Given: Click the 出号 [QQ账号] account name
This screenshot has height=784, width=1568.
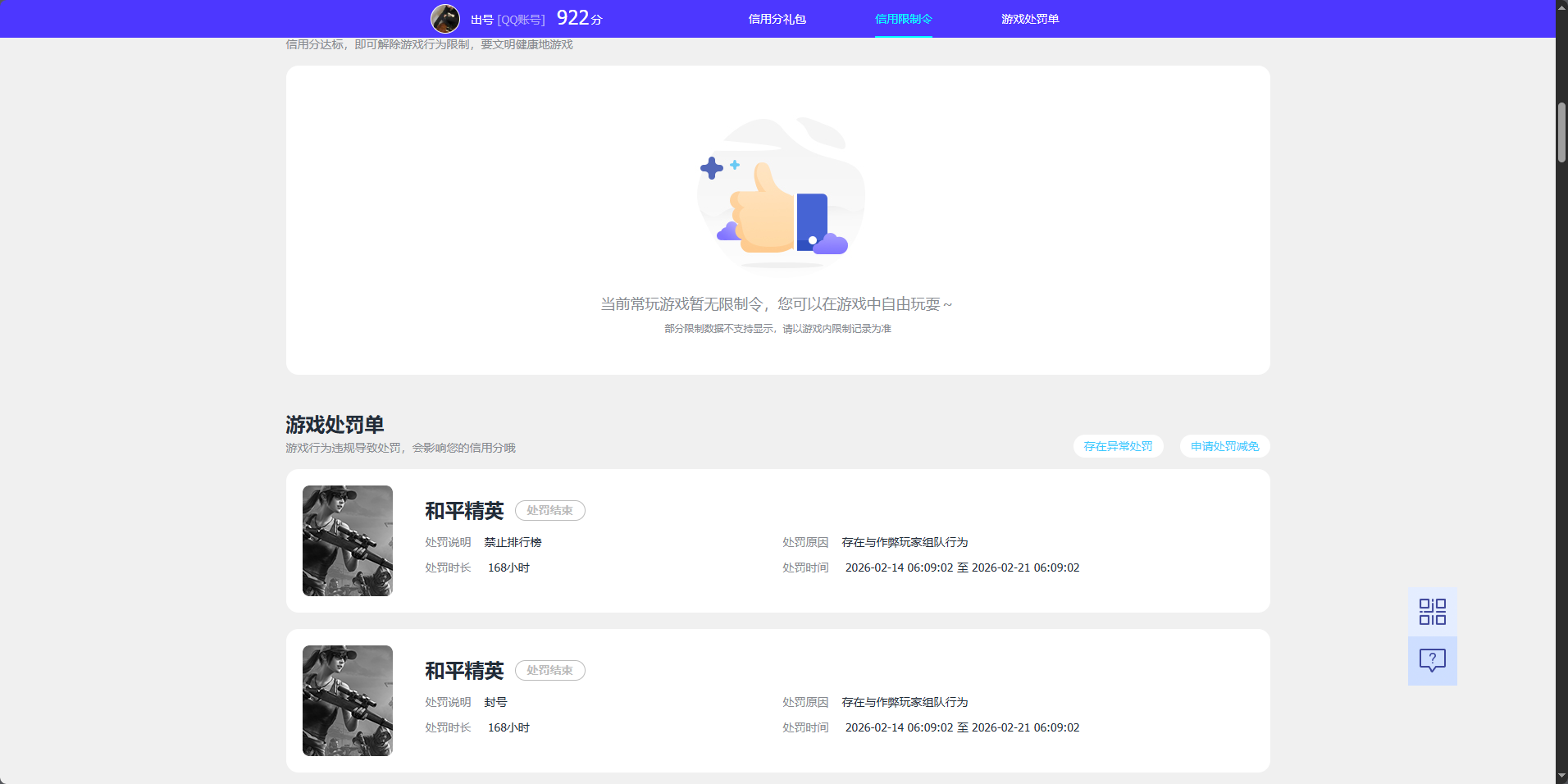Looking at the screenshot, I should (x=508, y=20).
